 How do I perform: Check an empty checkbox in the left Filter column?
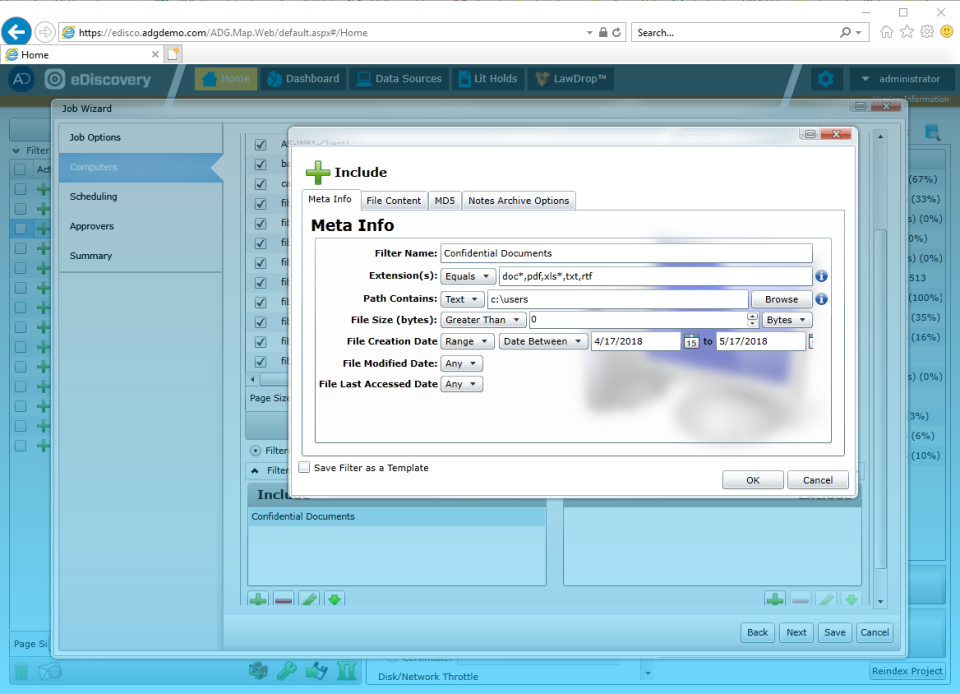click(20, 186)
